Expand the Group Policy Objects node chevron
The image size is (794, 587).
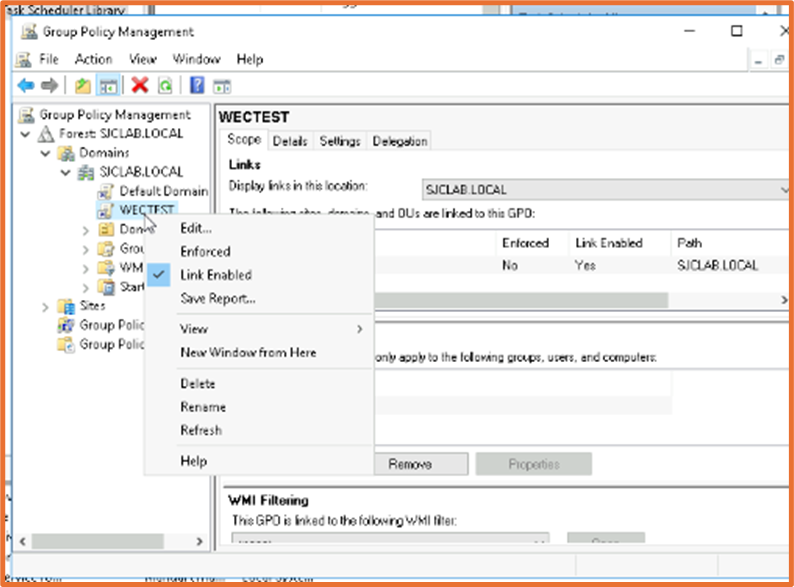[86, 249]
